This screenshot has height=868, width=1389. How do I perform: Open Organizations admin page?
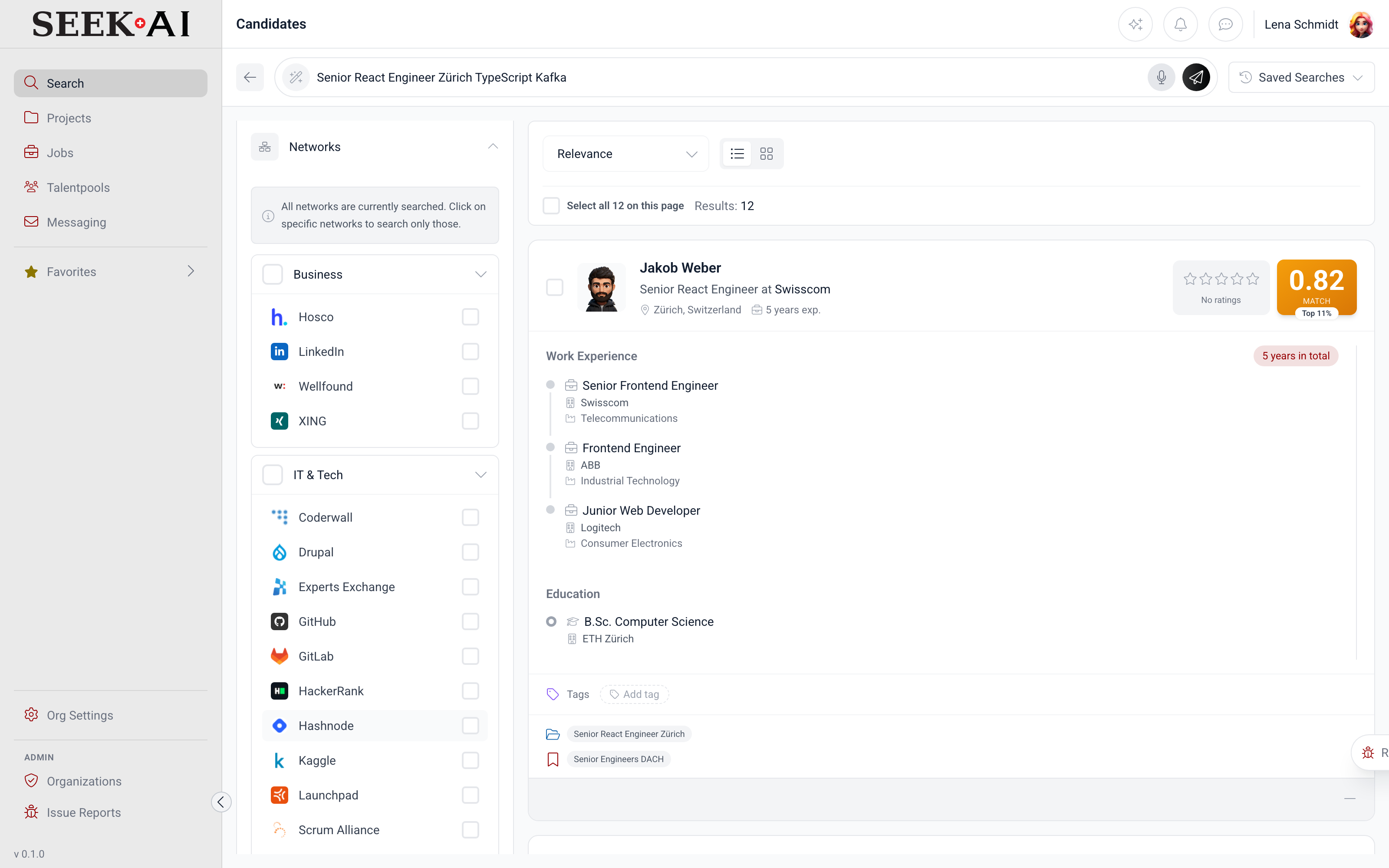110,781
